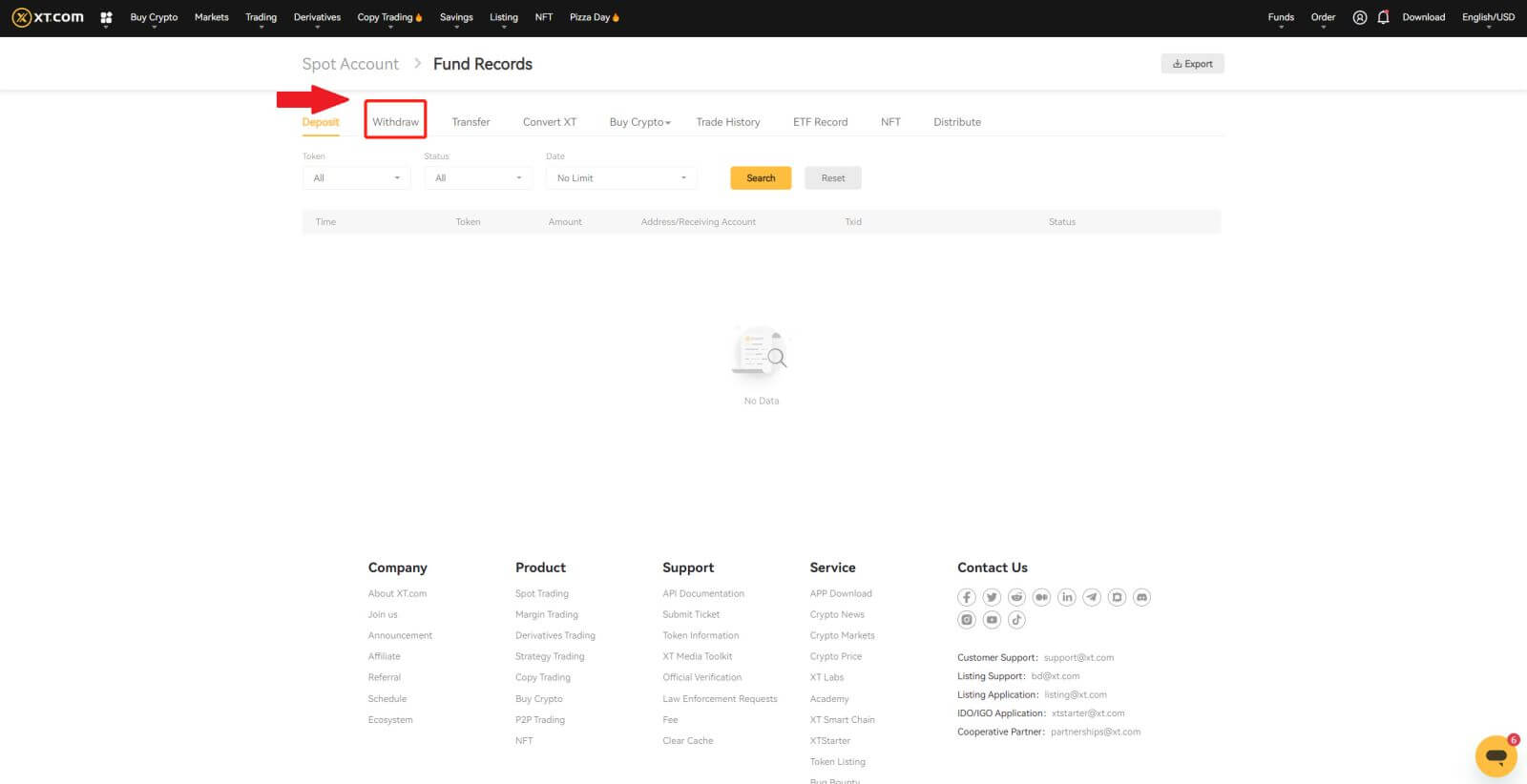
Task: Switch to the Withdraw tab
Action: click(395, 122)
